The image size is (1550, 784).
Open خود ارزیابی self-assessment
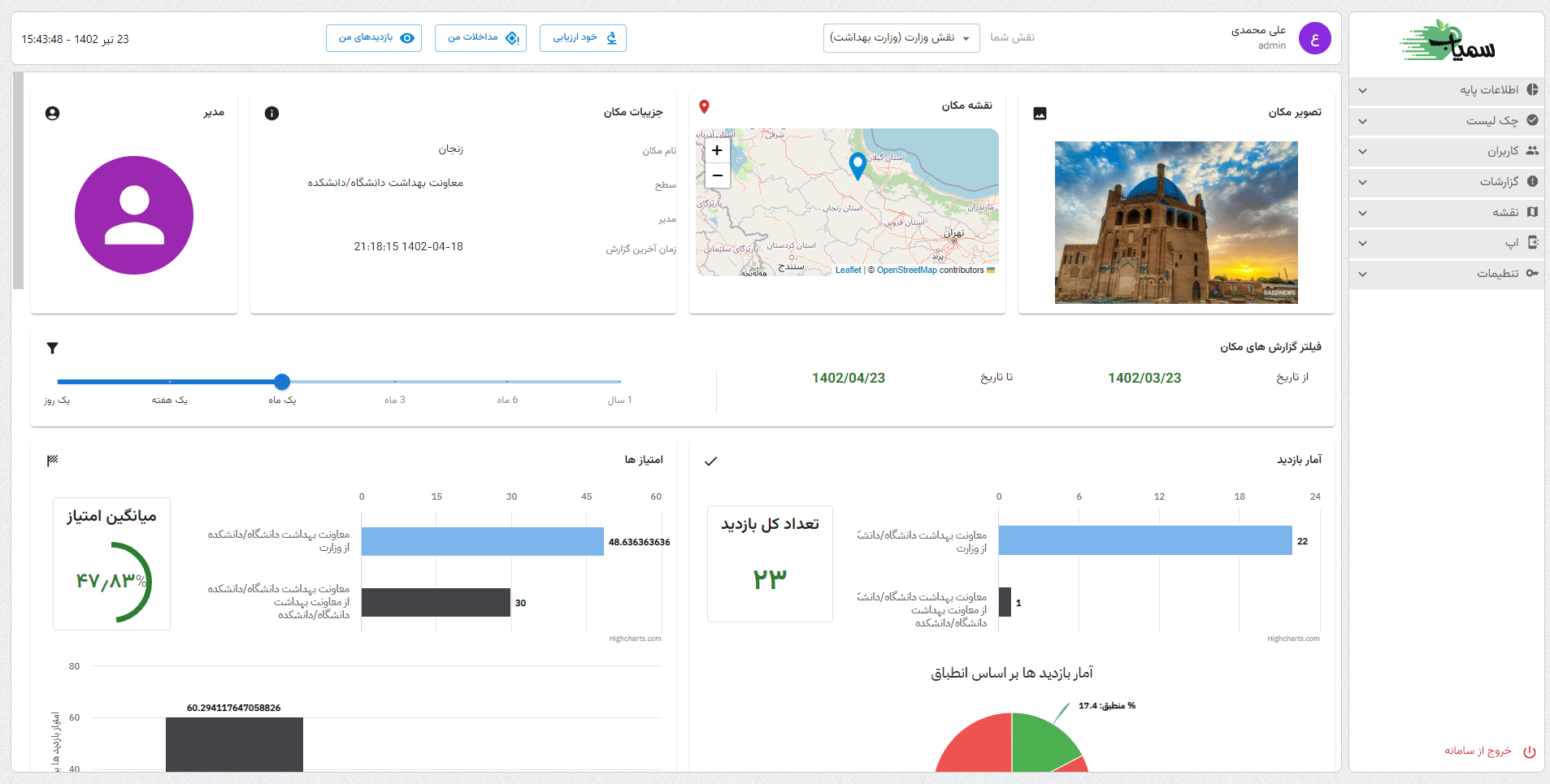click(583, 38)
